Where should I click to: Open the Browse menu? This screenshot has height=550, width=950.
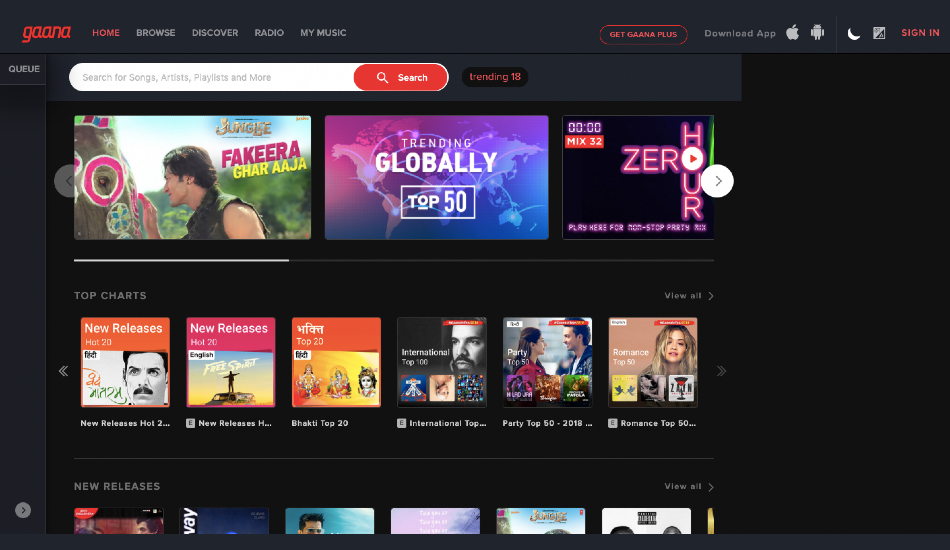[156, 33]
